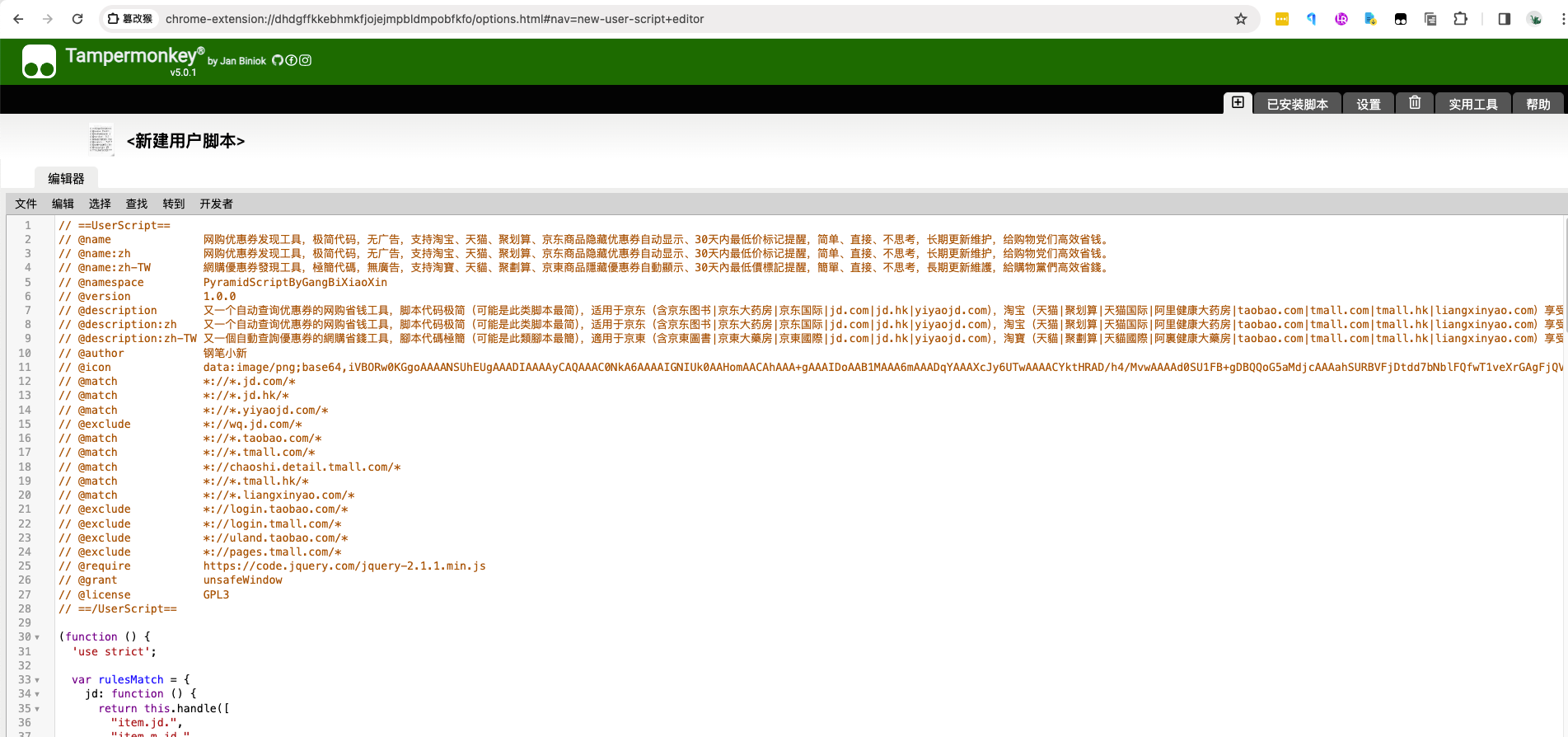Click the browser forward arrow
This screenshot has width=1568, height=737.
[48, 19]
